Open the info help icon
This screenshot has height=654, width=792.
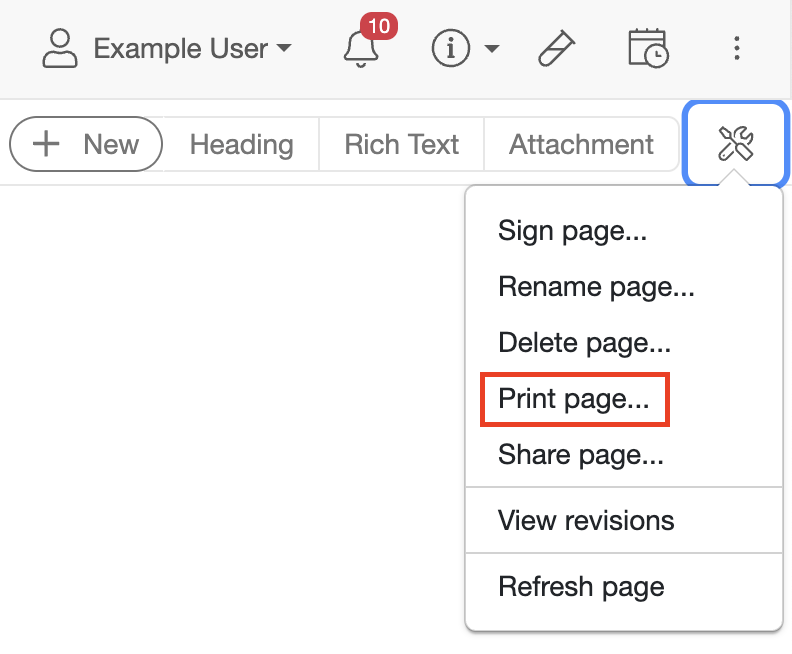[x=451, y=48]
